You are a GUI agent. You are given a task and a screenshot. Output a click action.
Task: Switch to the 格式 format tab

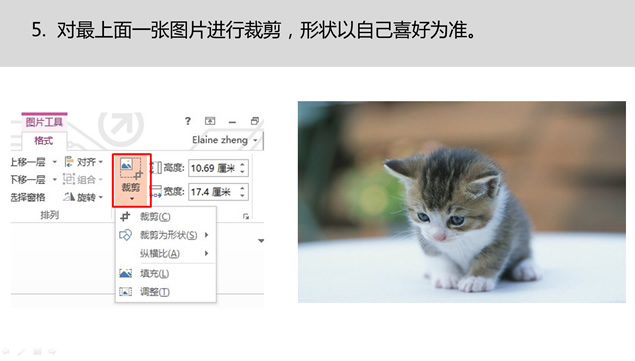point(44,141)
